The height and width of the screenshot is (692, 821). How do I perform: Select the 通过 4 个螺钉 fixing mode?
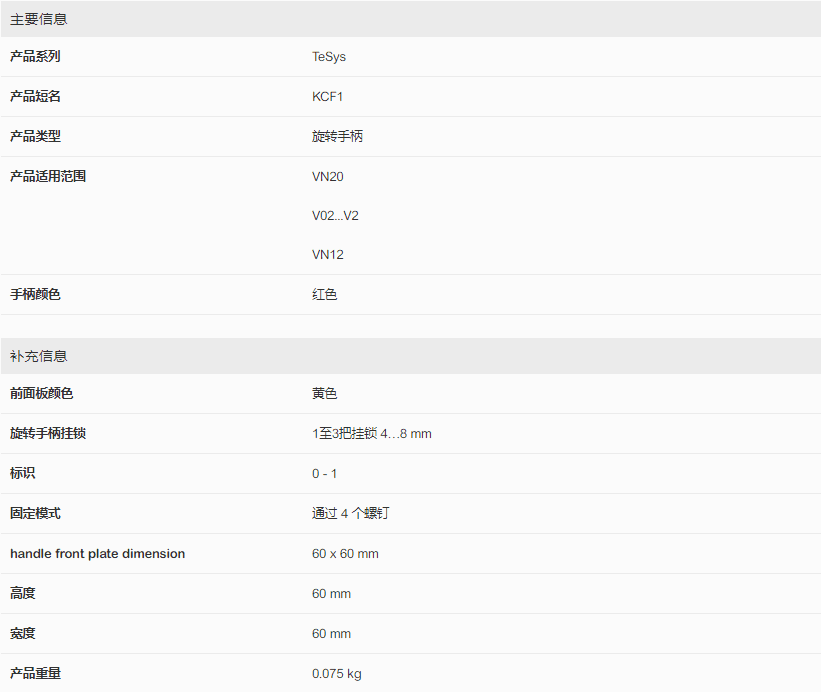pos(350,513)
